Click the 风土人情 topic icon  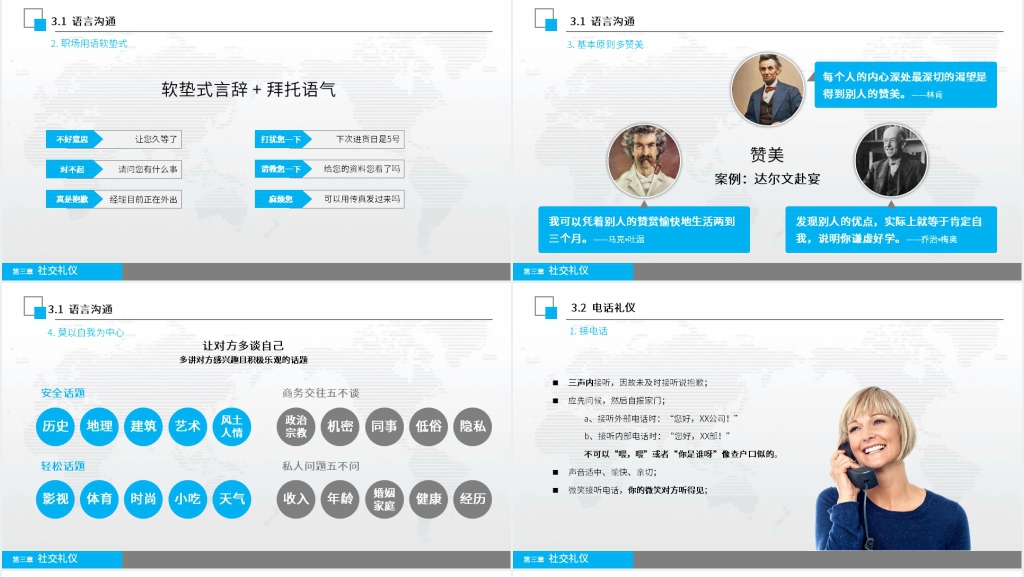(x=231, y=427)
